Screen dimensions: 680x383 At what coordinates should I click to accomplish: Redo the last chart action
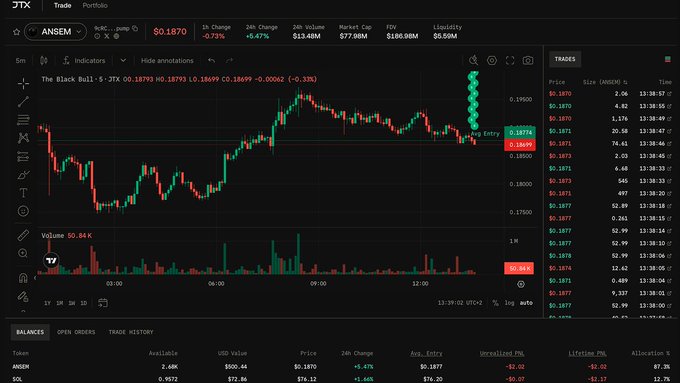(229, 61)
